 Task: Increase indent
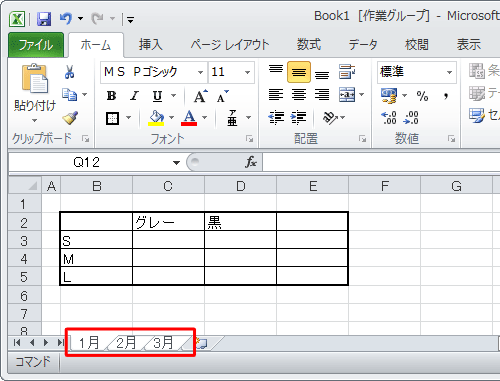point(299,118)
